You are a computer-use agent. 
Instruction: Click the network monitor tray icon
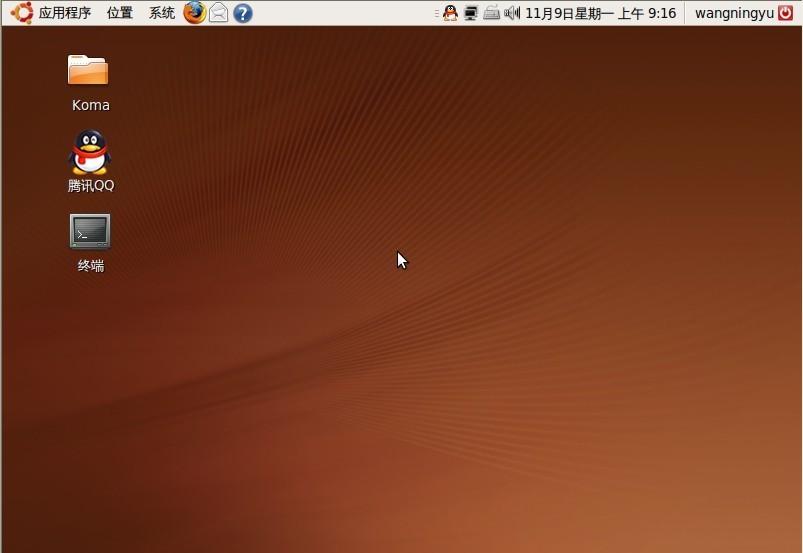[471, 13]
